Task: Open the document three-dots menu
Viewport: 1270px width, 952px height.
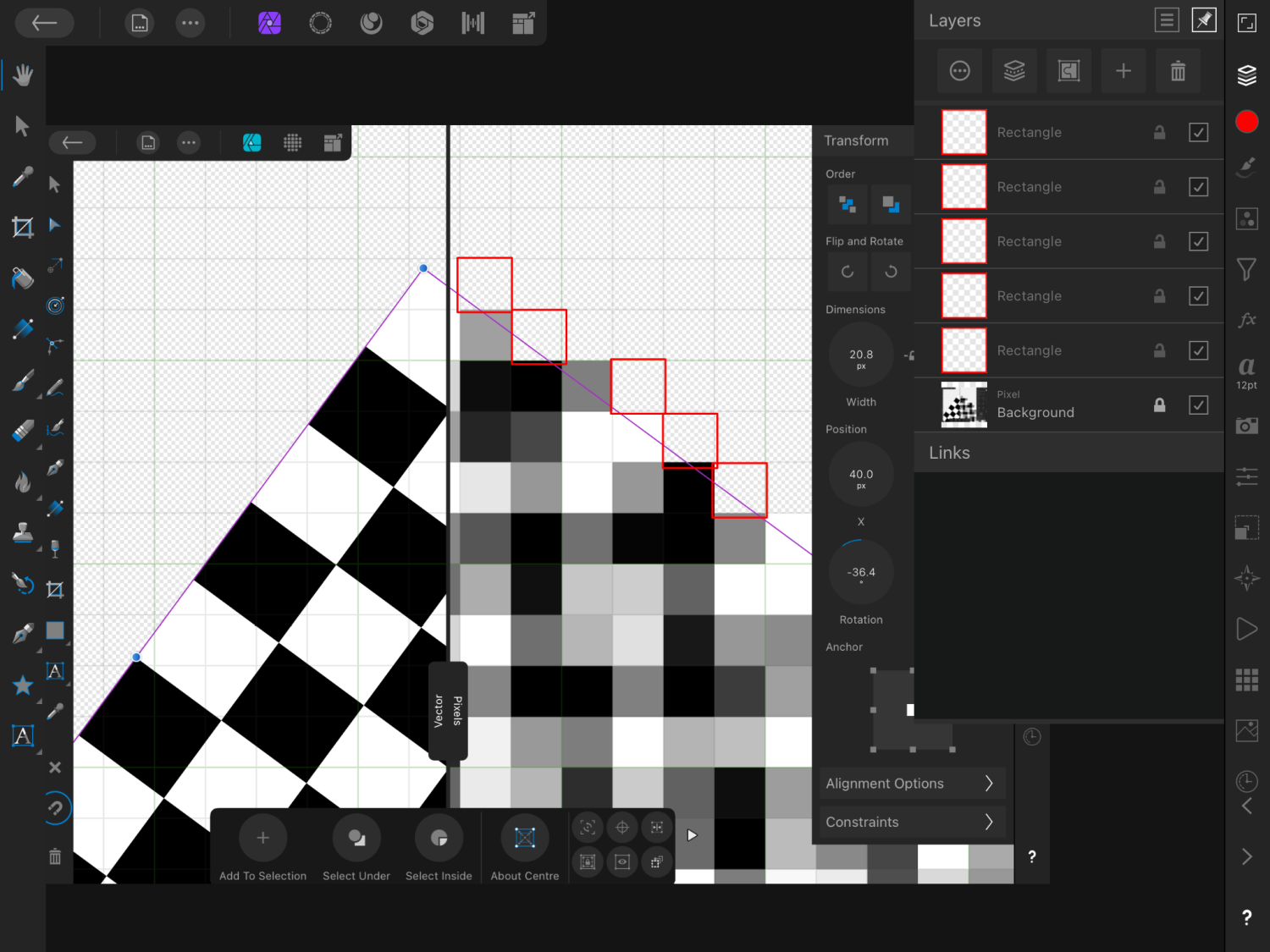Action: [x=190, y=23]
